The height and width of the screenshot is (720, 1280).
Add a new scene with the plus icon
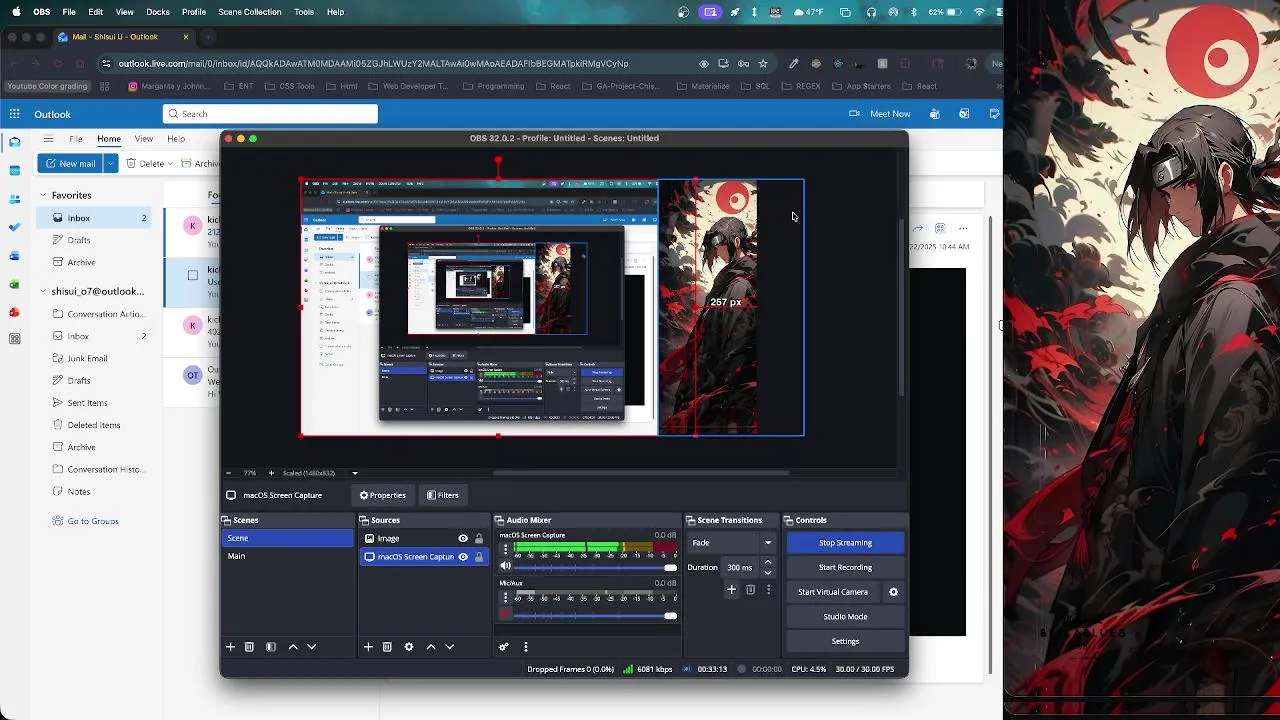[230, 647]
